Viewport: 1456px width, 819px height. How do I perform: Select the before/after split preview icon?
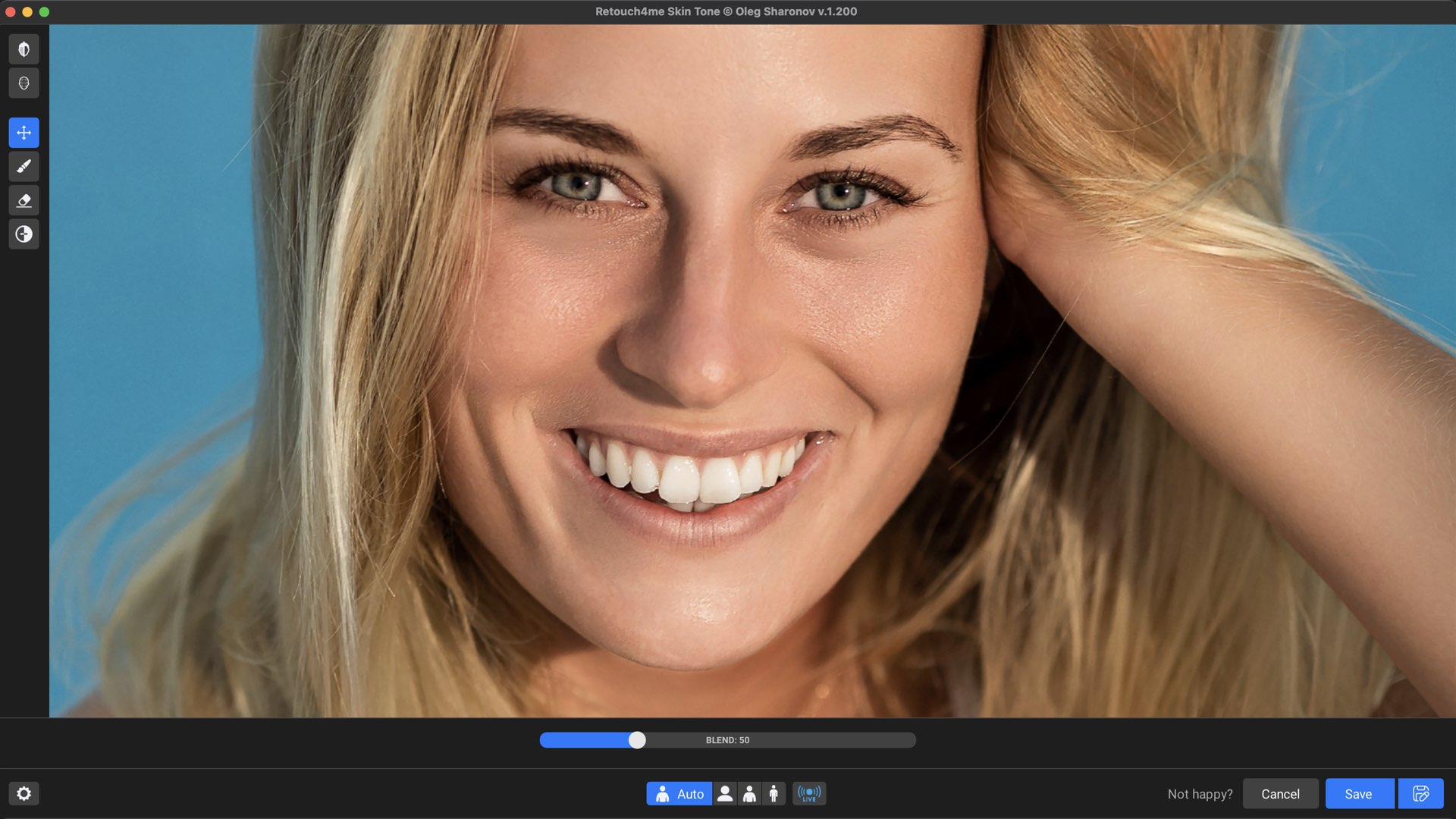[x=24, y=49]
